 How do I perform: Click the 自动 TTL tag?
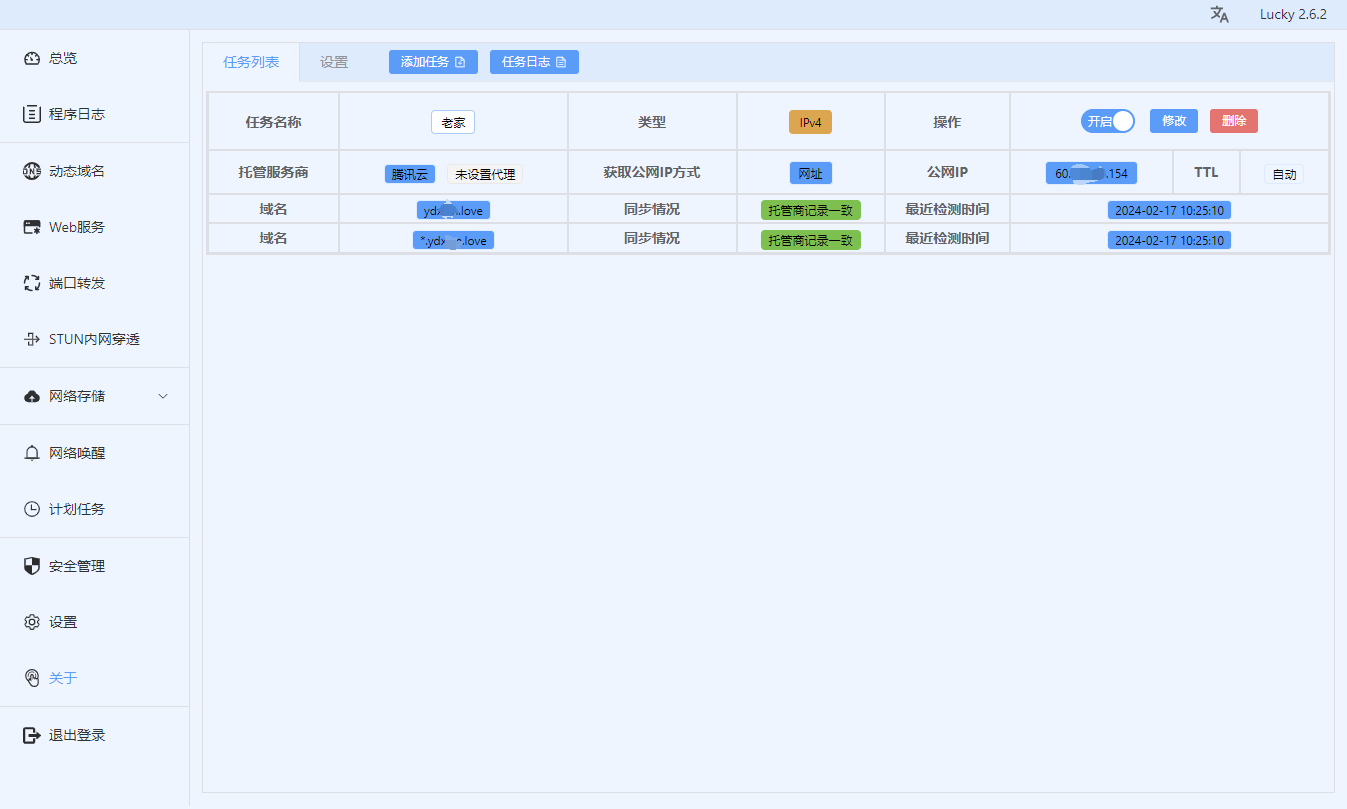pyautogui.click(x=1284, y=174)
